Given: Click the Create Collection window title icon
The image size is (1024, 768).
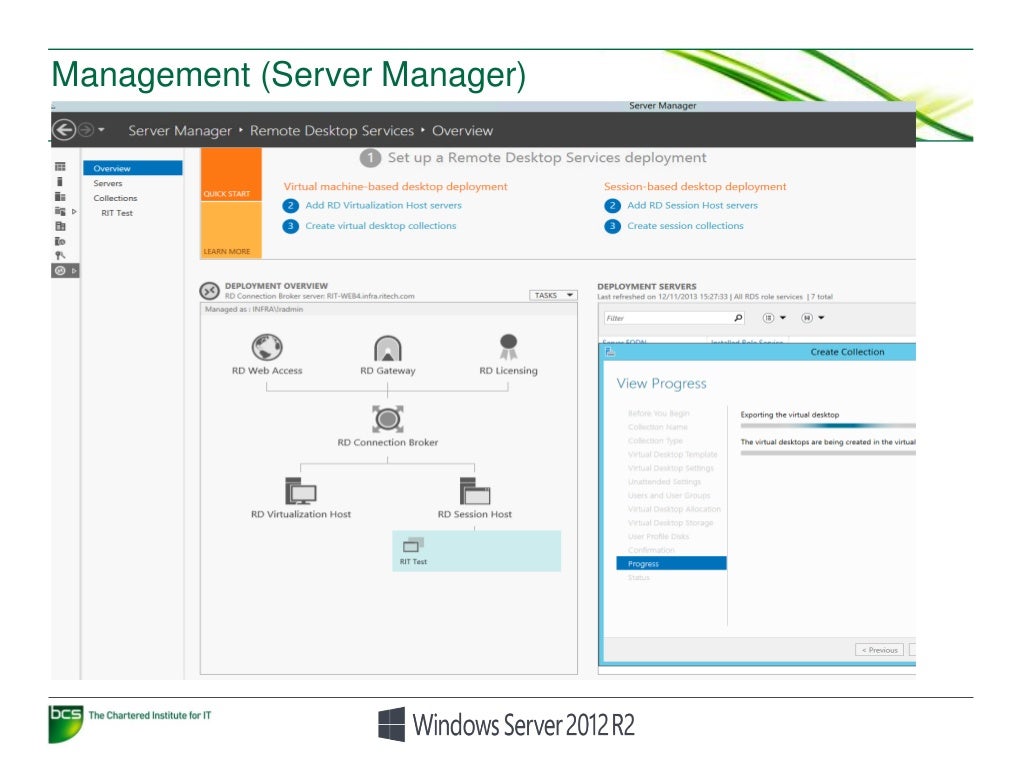Looking at the screenshot, I should tap(610, 352).
